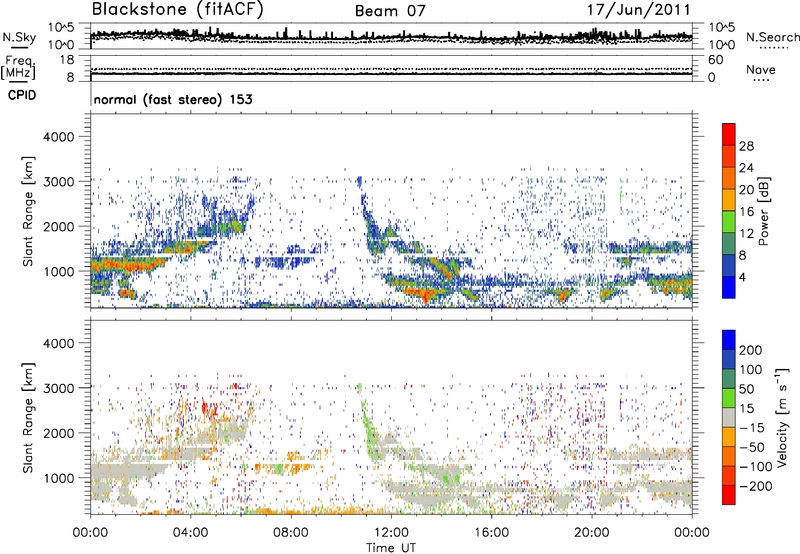800x554 pixels.
Task: Click the 'Slant Range [km]' label of velocity panel
Action: point(28,418)
